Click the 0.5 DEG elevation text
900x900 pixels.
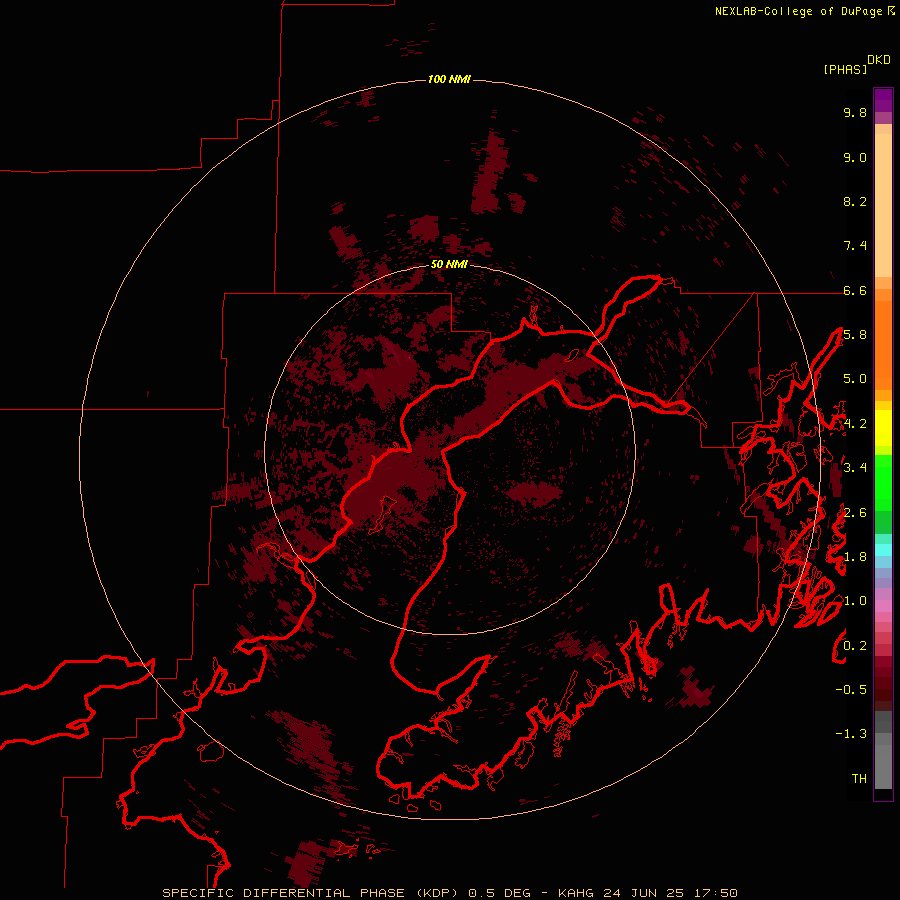[x=499, y=893]
